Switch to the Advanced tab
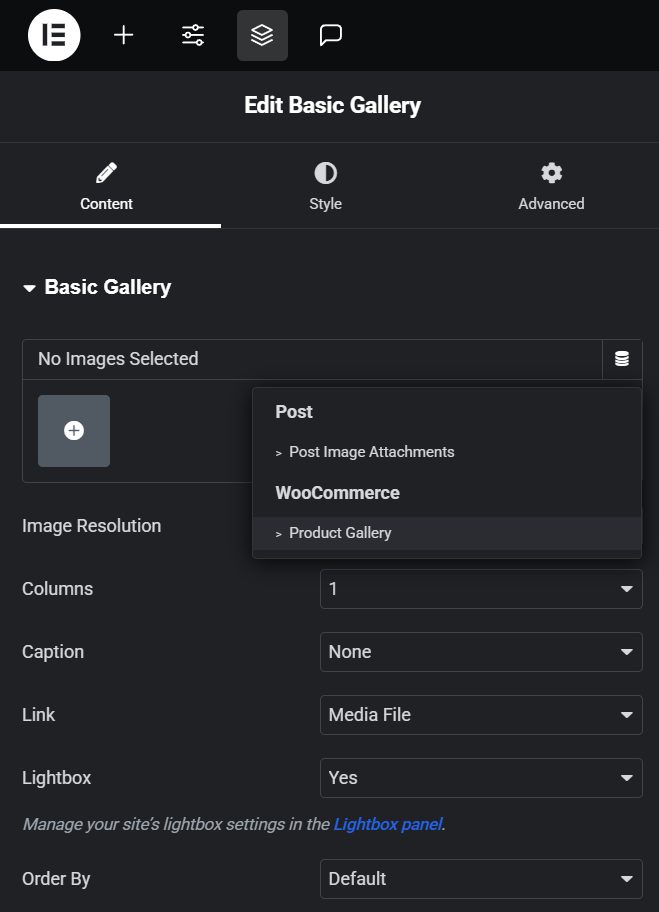Image resolution: width=659 pixels, height=912 pixels. (551, 186)
